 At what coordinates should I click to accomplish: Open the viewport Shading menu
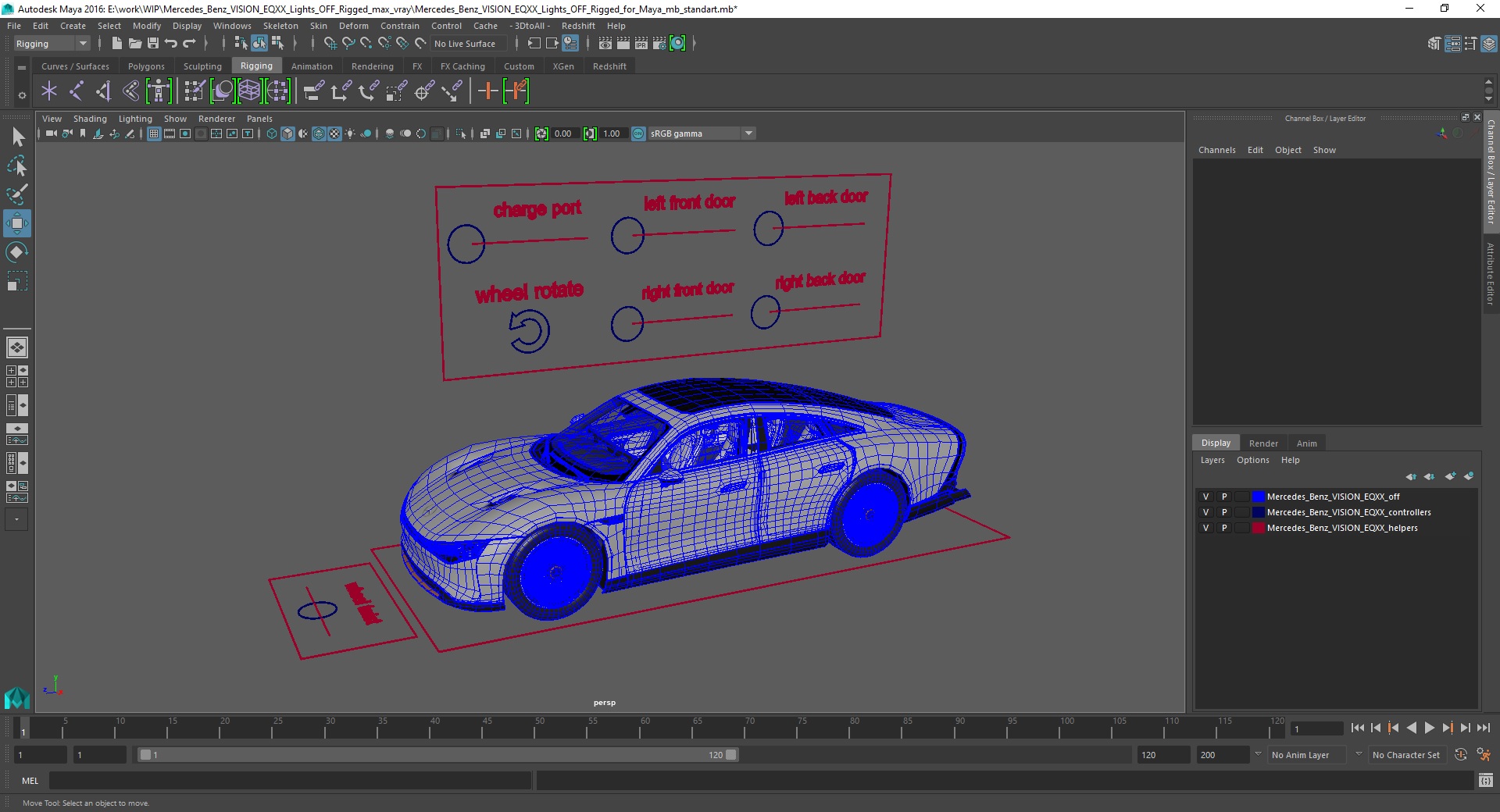click(x=90, y=119)
